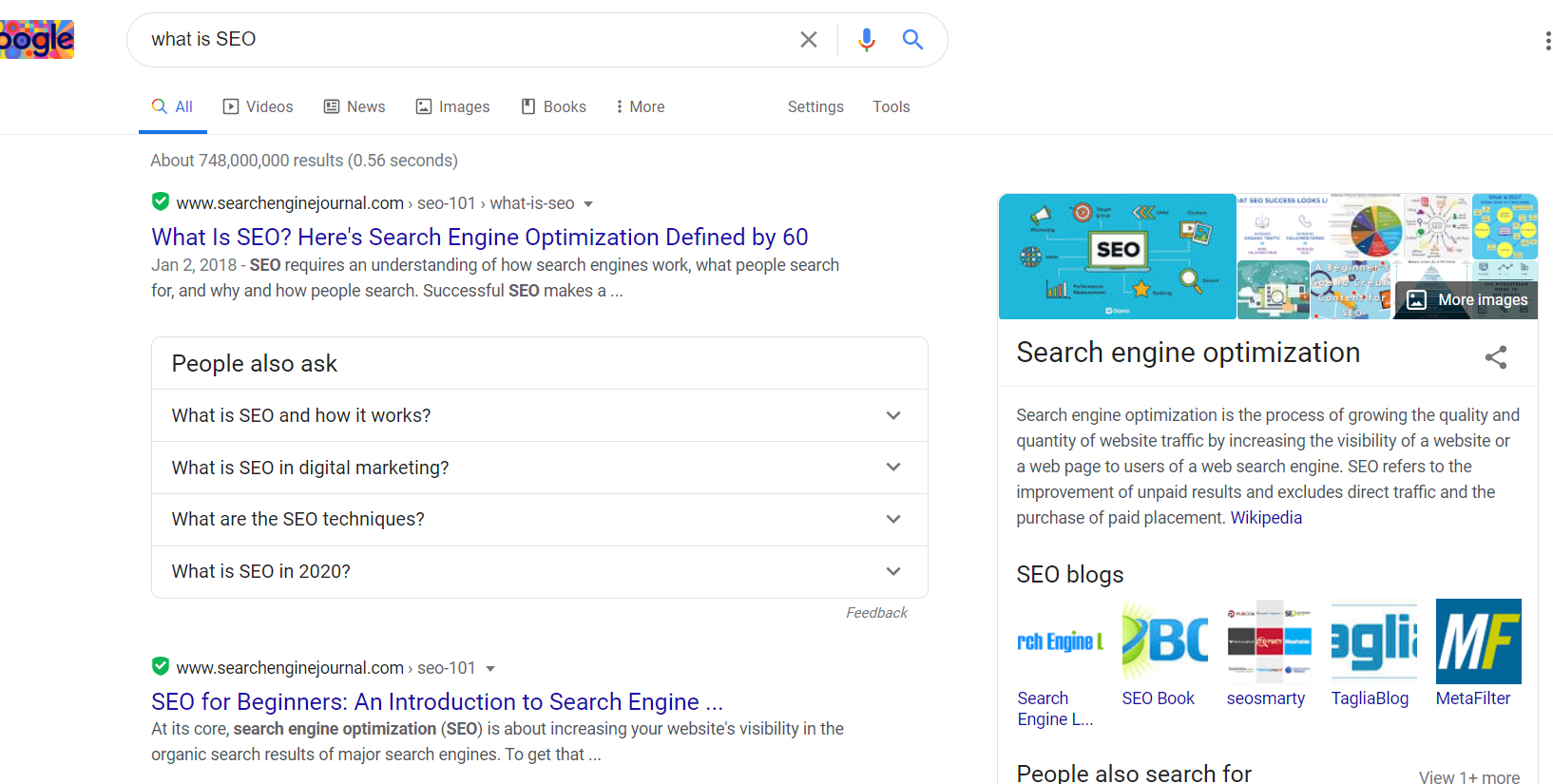This screenshot has height=784, width=1553.
Task: Expand 'What is SEO and how it works?'
Action: pos(539,415)
